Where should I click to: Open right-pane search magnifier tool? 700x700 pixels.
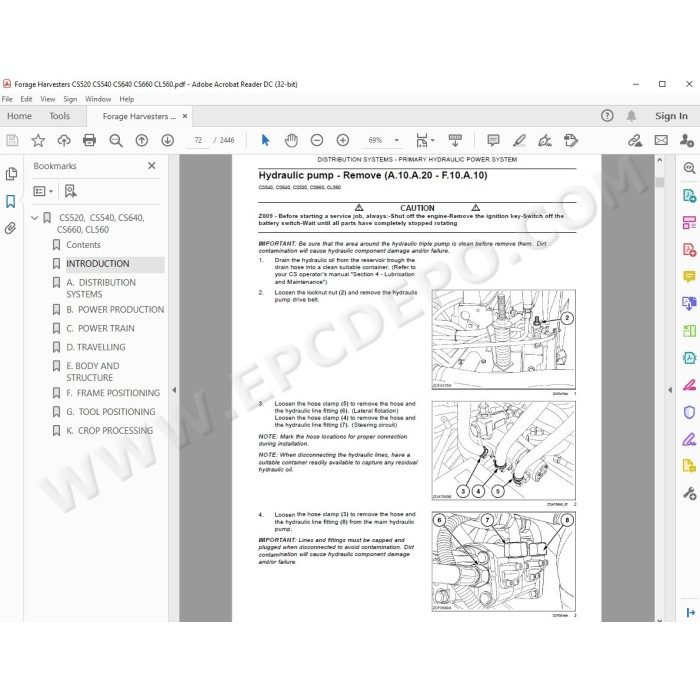click(689, 168)
